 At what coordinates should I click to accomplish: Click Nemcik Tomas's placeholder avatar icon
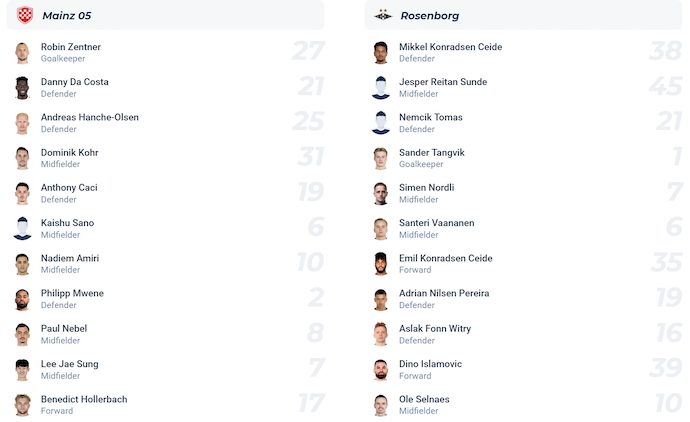[x=380, y=123]
